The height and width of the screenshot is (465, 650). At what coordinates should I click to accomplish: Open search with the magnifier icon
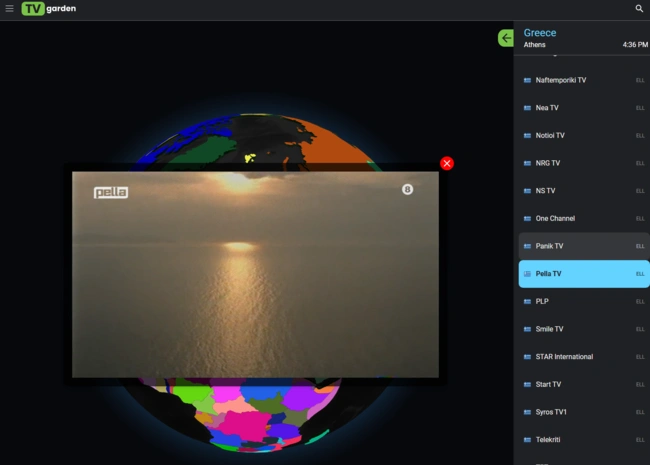639,8
